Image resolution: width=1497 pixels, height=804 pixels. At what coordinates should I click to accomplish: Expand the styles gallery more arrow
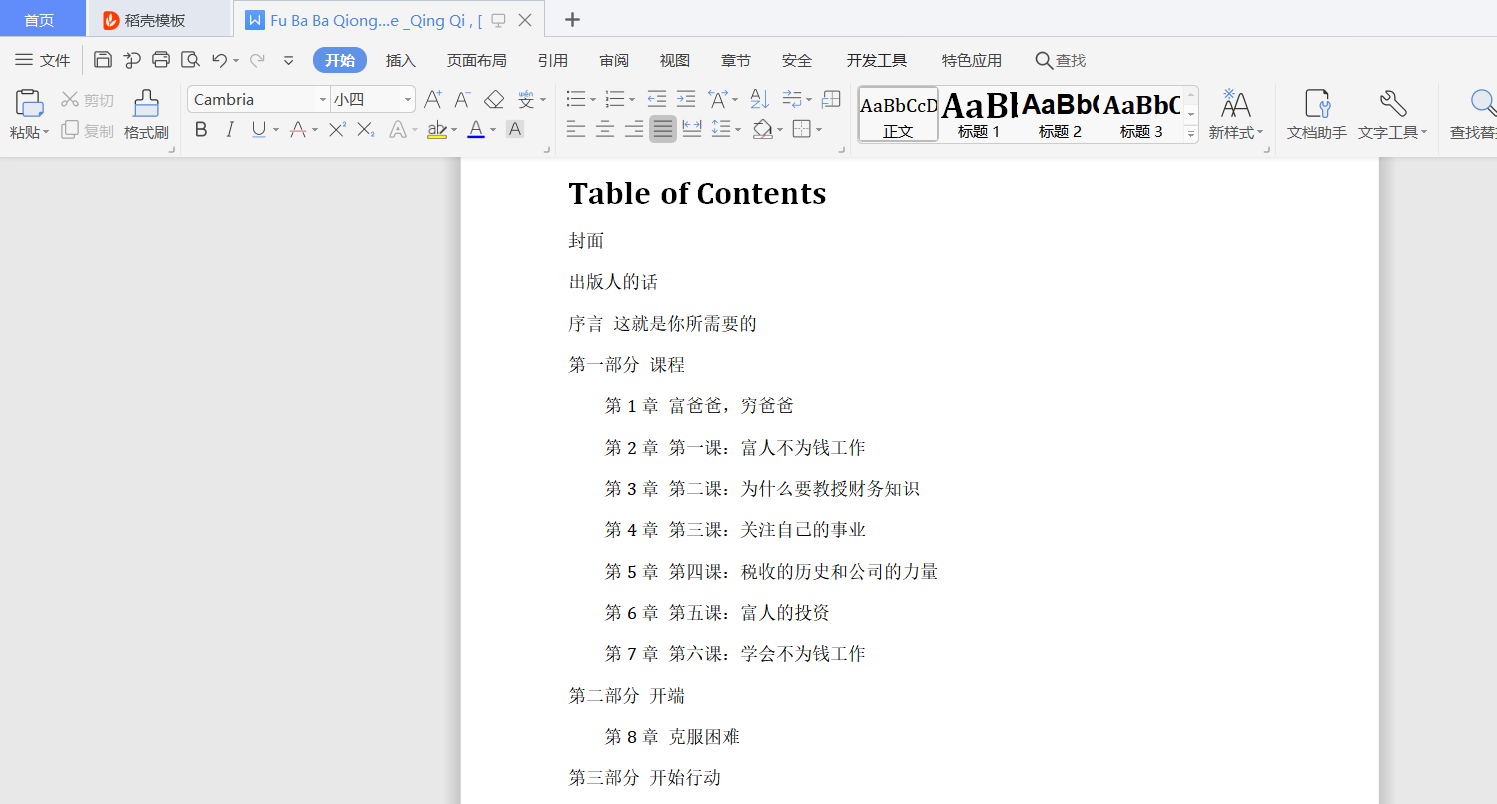point(1191,133)
